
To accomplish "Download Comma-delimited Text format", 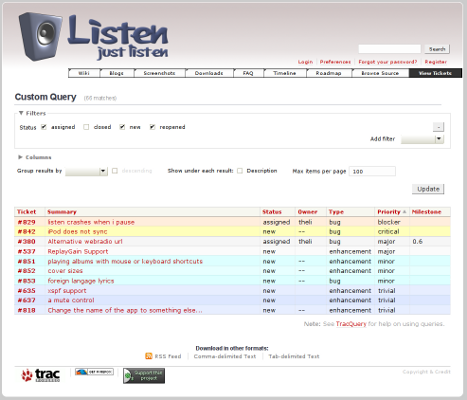I will click(225, 356).
